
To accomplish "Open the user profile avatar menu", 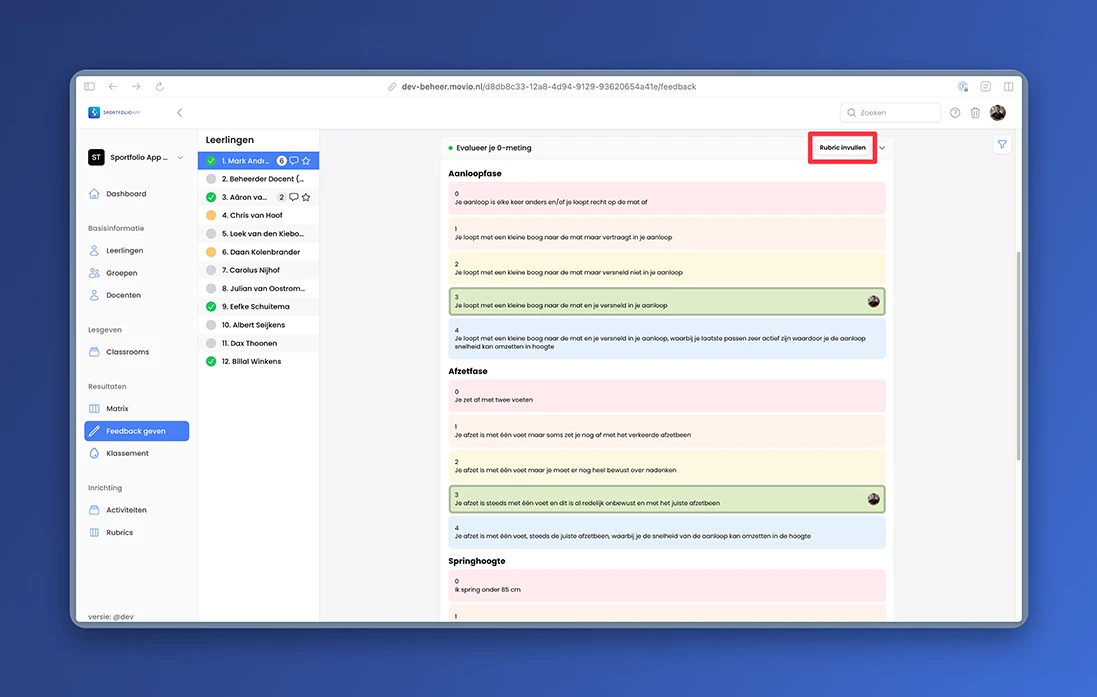I will 998,113.
